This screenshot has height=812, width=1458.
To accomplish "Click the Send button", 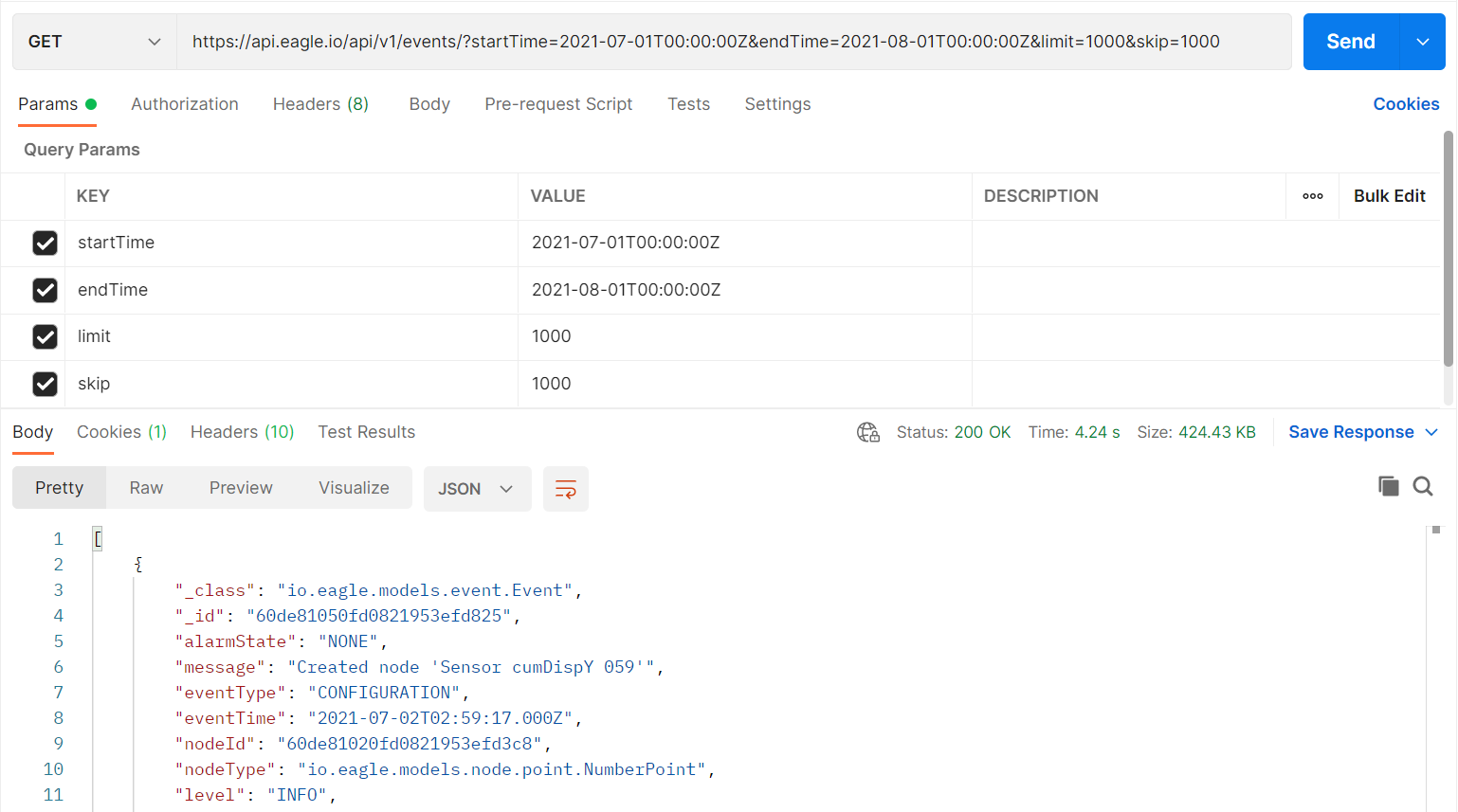I will pyautogui.click(x=1350, y=41).
